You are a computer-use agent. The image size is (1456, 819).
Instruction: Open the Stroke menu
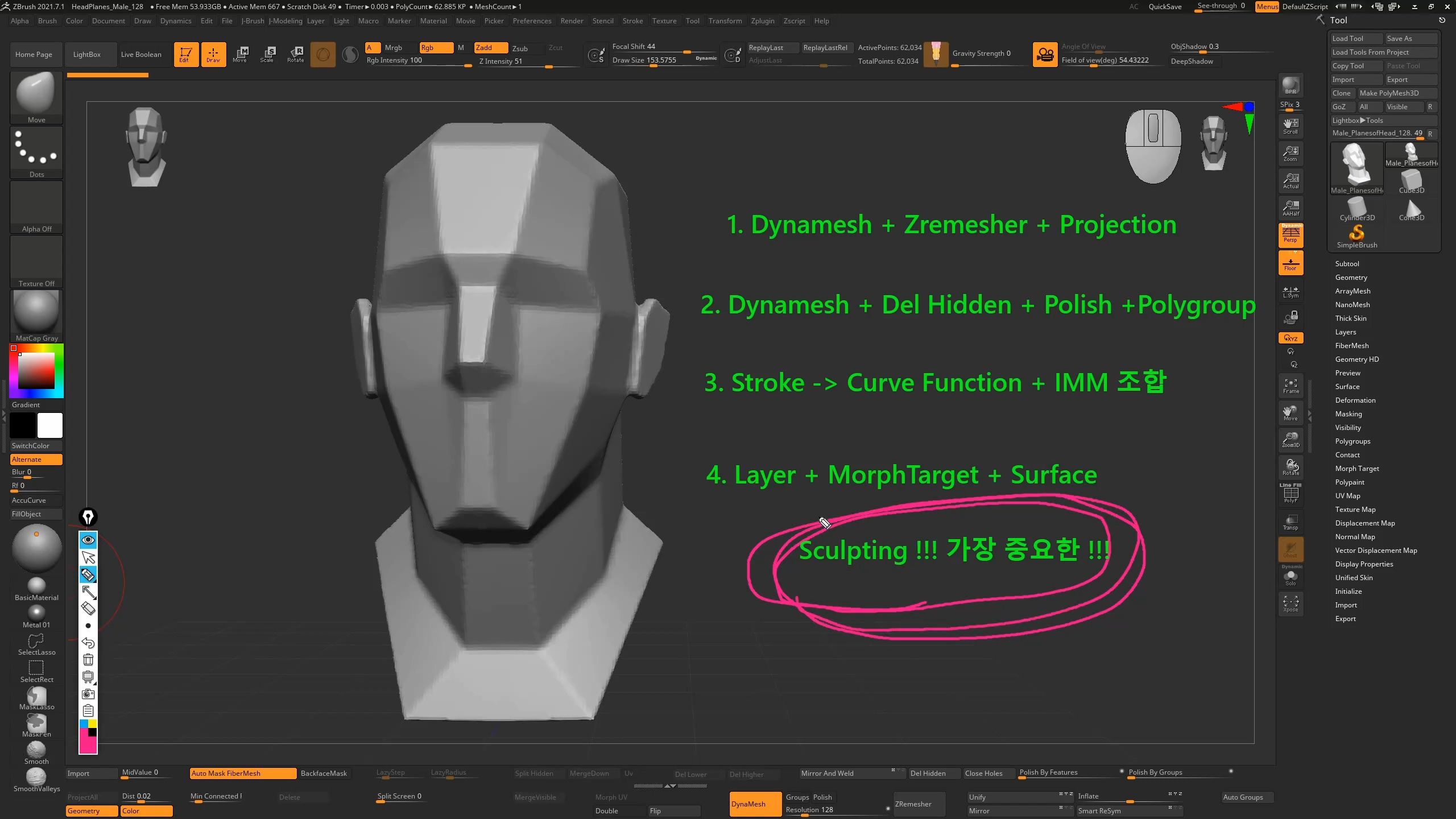pyautogui.click(x=632, y=21)
